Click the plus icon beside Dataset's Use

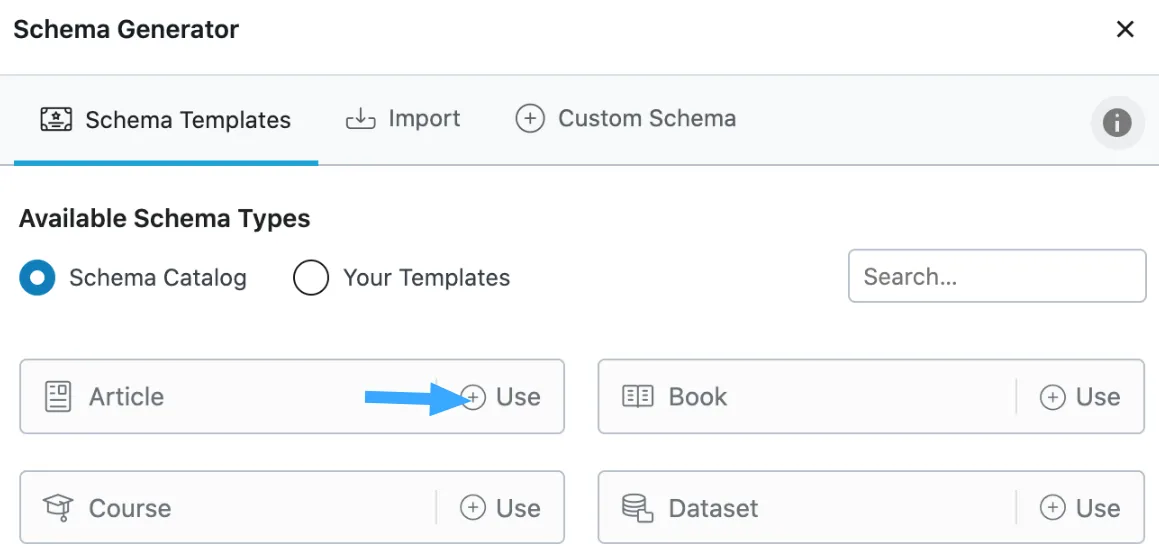[x=1052, y=508]
